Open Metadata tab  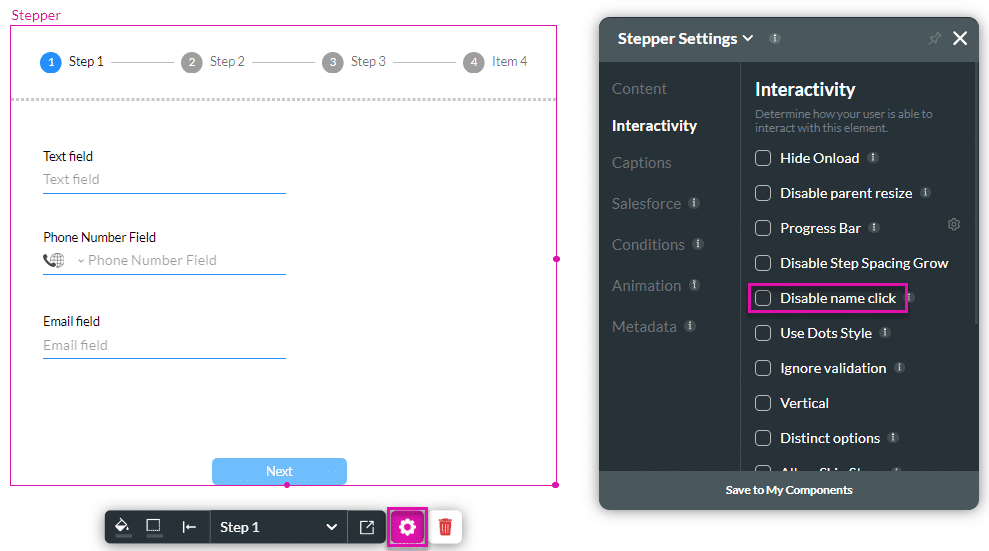point(644,327)
